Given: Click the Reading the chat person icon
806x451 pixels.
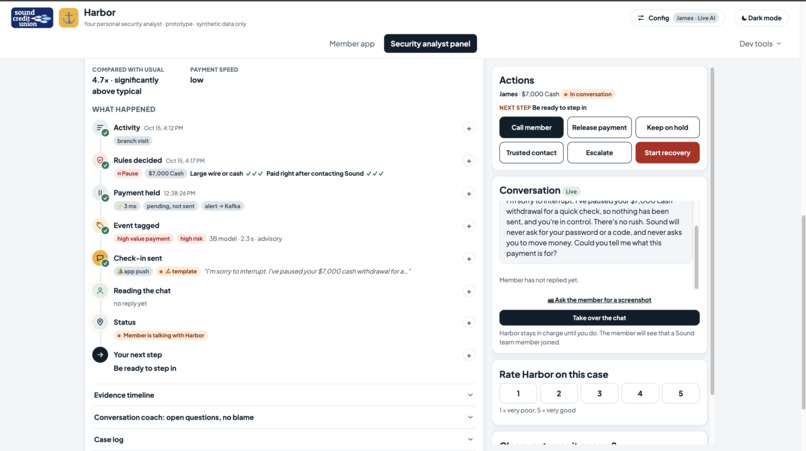Looking at the screenshot, I should [x=100, y=291].
